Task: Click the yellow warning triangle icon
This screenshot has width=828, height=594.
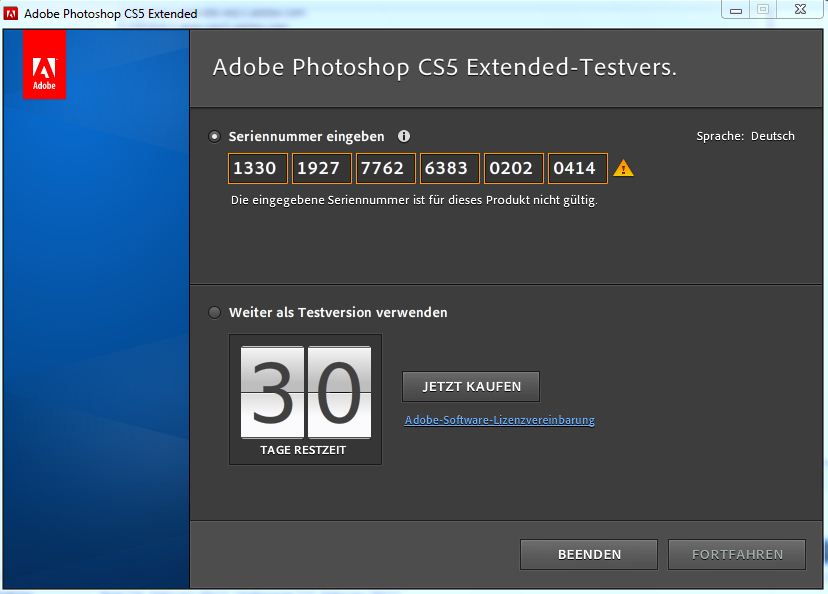Action: pos(623,168)
